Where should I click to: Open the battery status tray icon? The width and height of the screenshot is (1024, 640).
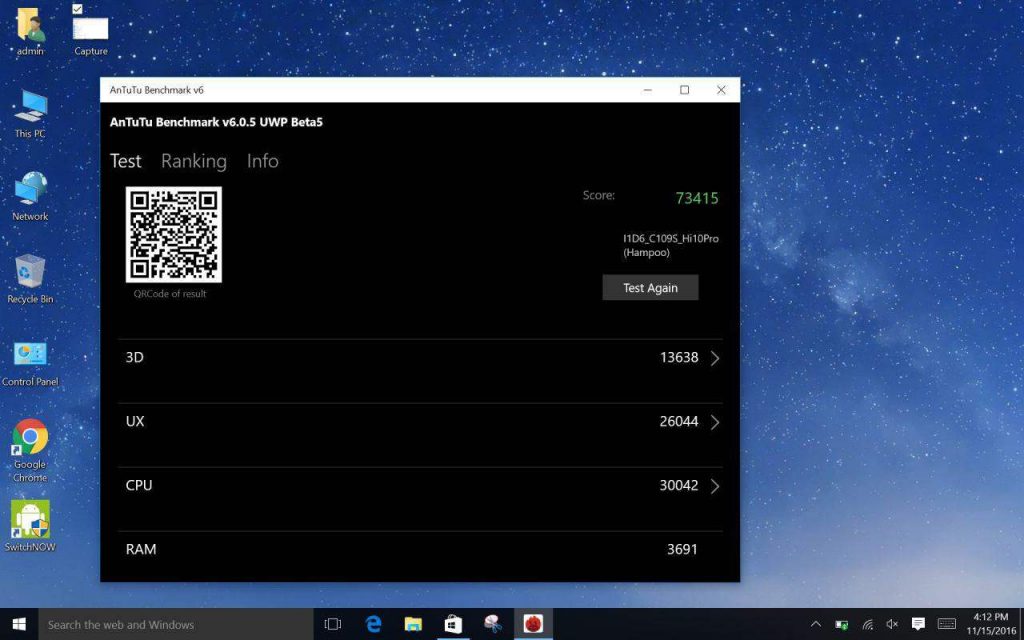(x=842, y=624)
